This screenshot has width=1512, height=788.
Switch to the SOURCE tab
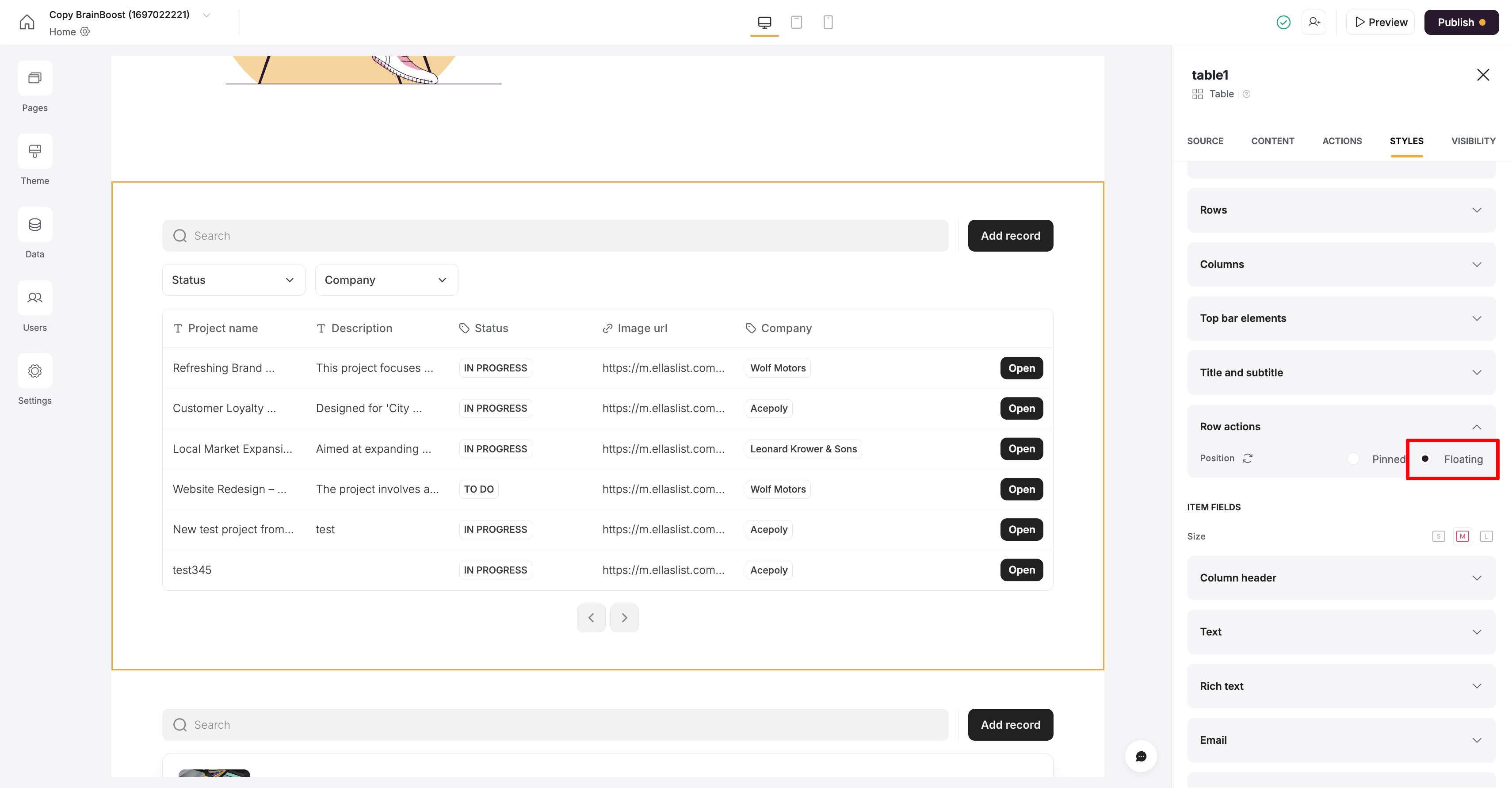tap(1205, 141)
